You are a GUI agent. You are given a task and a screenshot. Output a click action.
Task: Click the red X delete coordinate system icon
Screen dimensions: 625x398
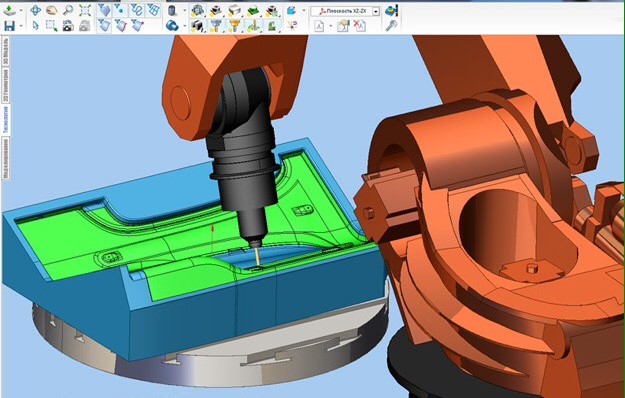[360, 26]
